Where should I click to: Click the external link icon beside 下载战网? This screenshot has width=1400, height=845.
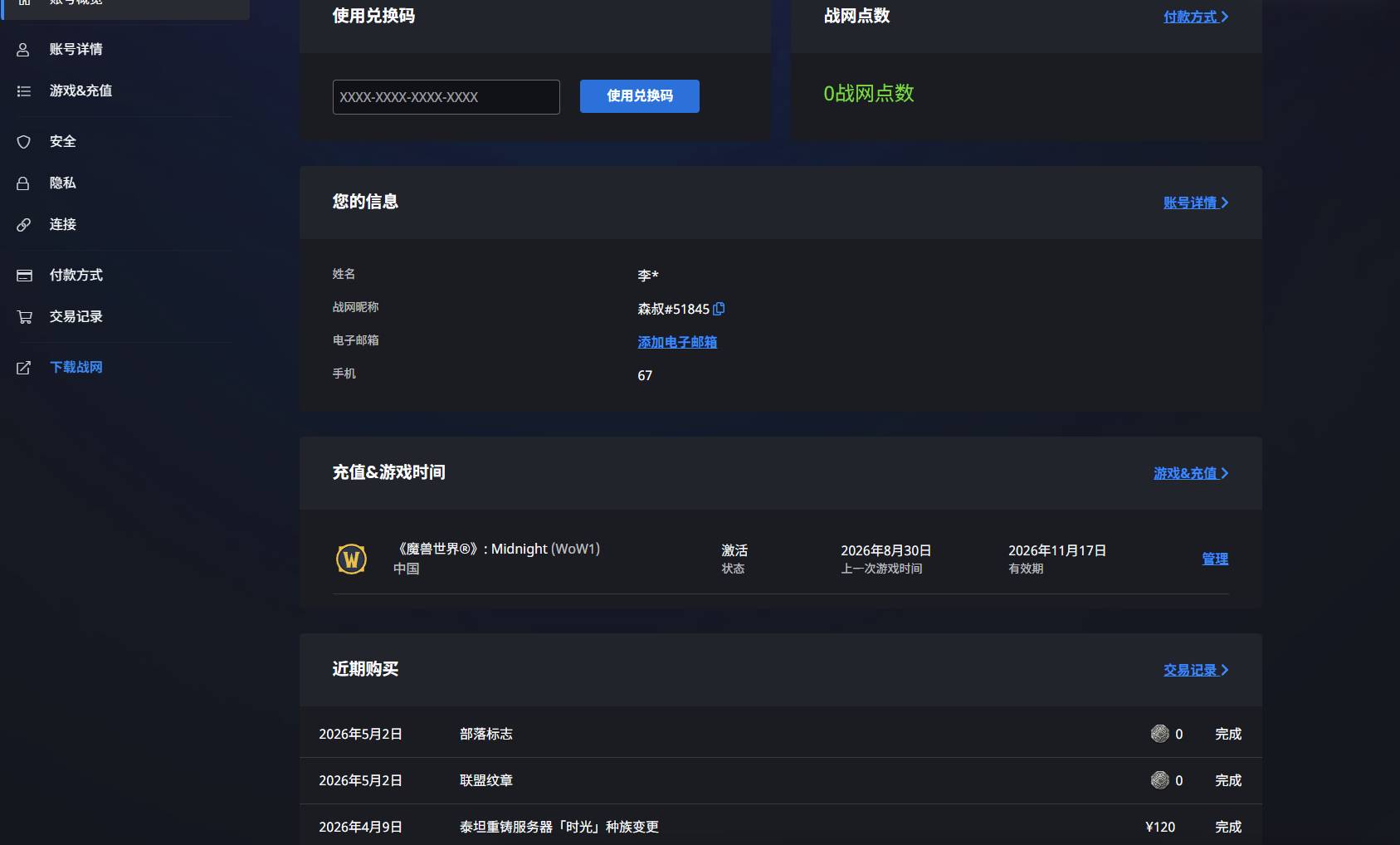tap(24, 368)
